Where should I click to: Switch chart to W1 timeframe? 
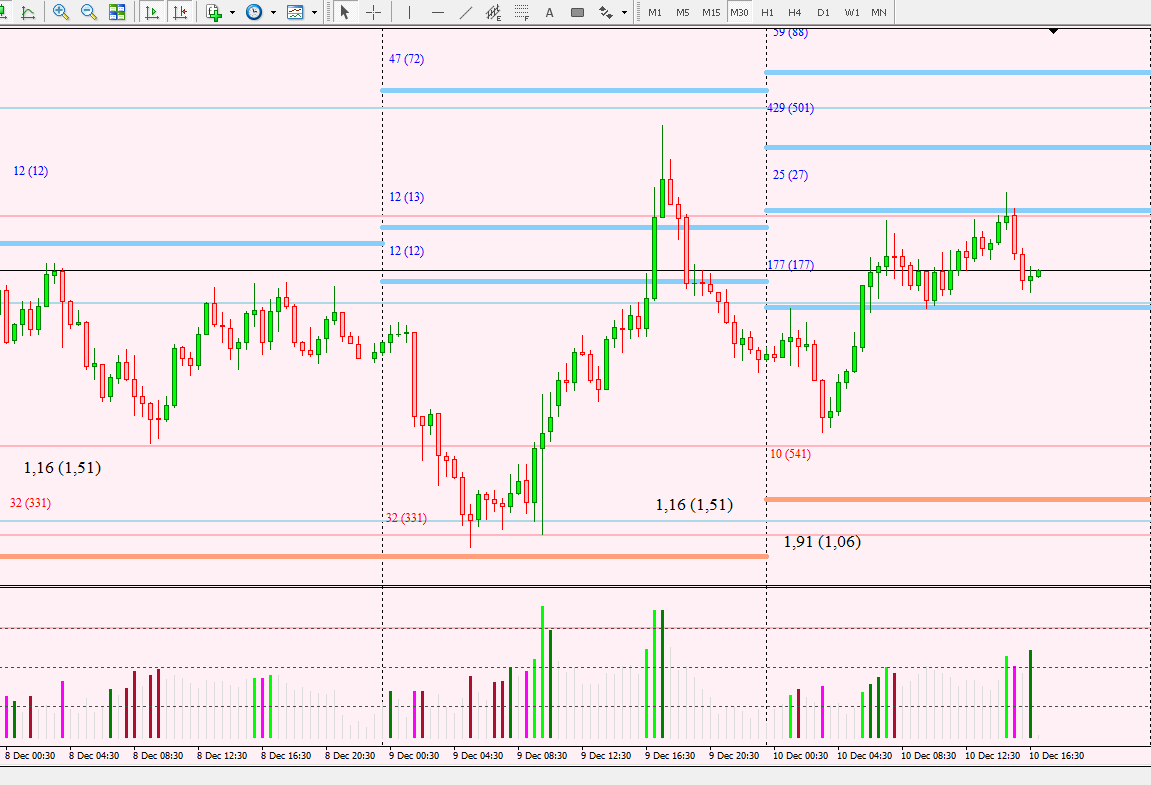tap(852, 12)
